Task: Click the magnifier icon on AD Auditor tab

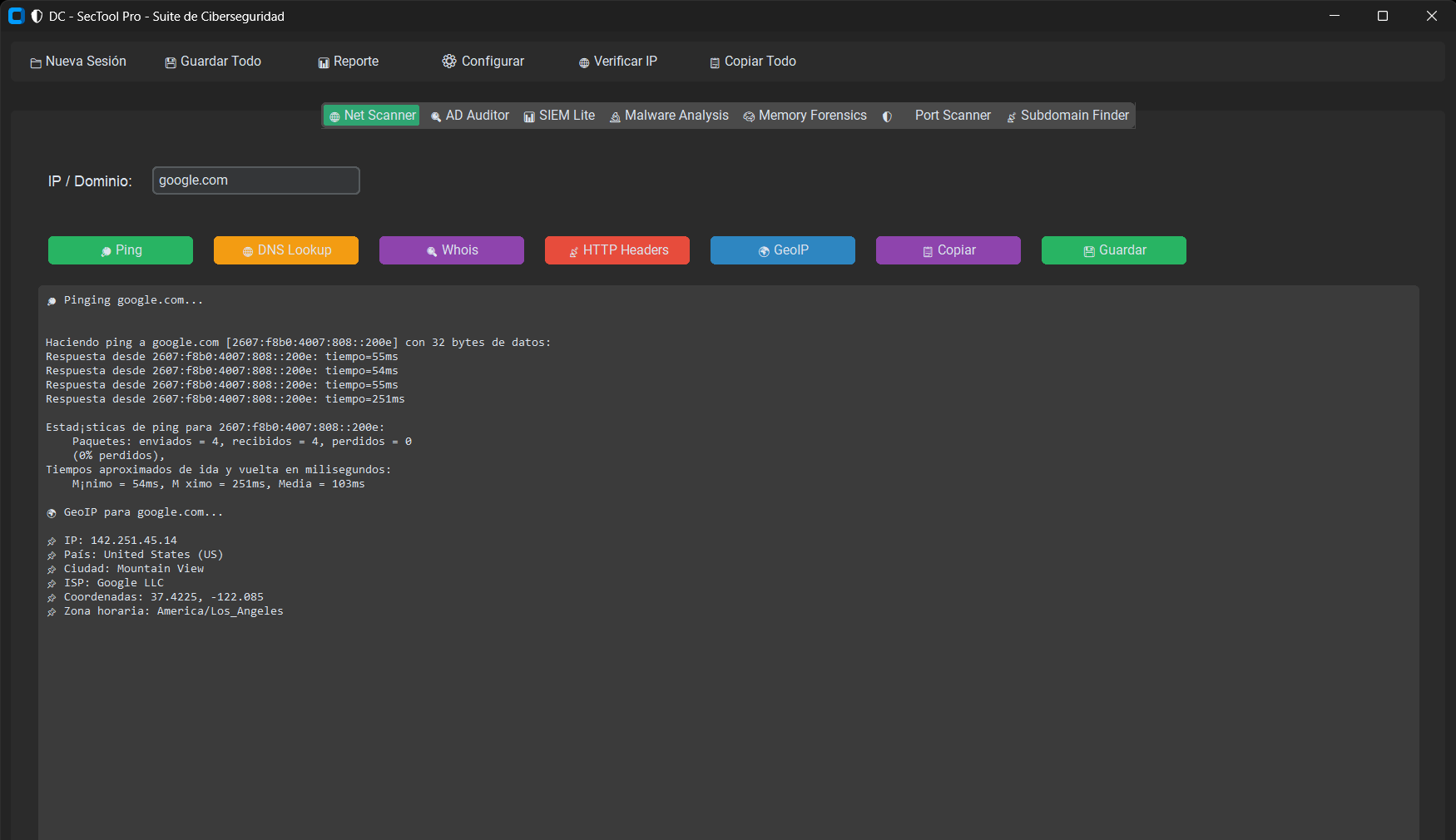Action: pyautogui.click(x=436, y=117)
